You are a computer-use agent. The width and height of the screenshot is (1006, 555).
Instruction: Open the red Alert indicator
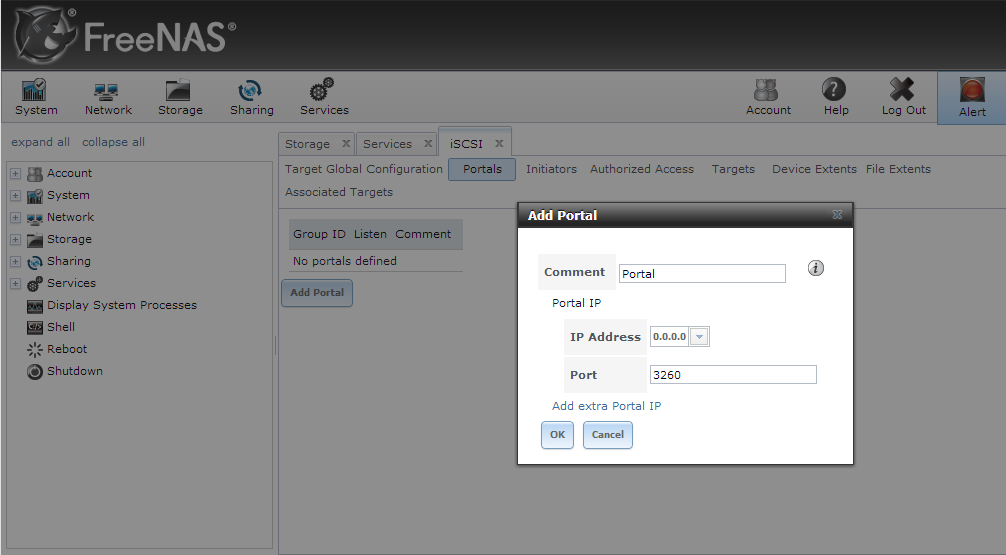[x=972, y=90]
